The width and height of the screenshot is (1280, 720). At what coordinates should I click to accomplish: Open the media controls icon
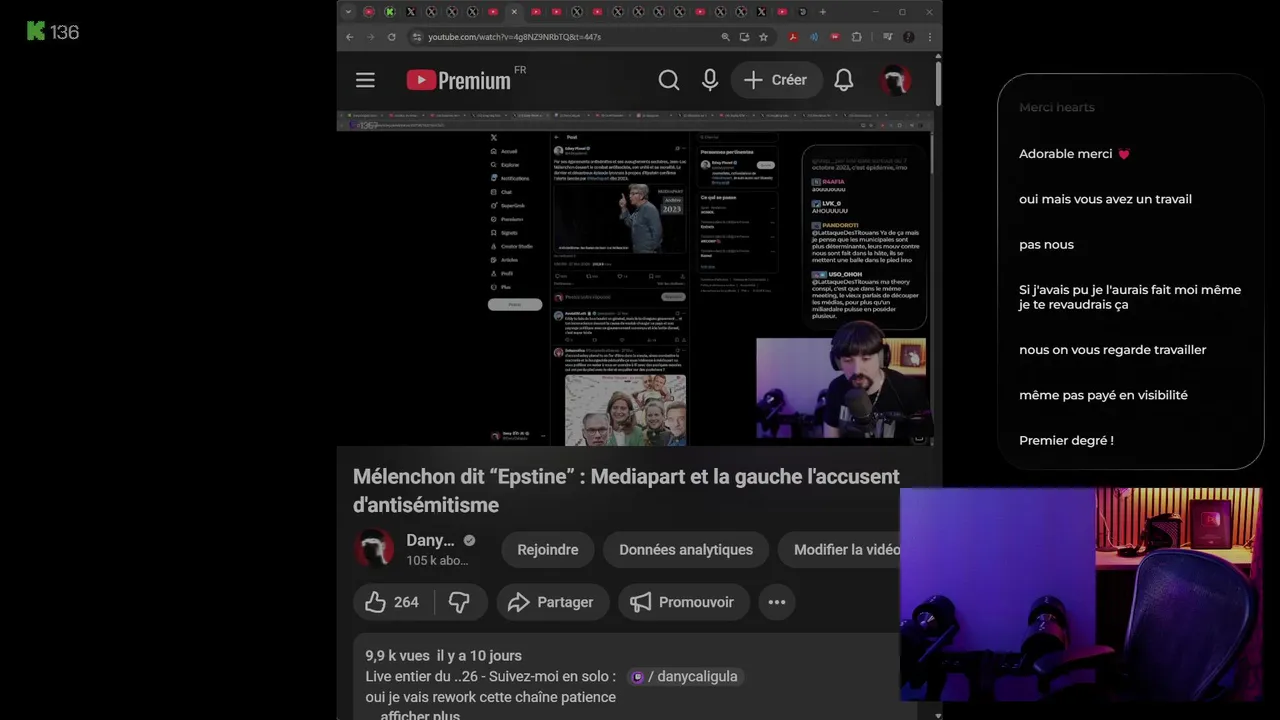888,37
